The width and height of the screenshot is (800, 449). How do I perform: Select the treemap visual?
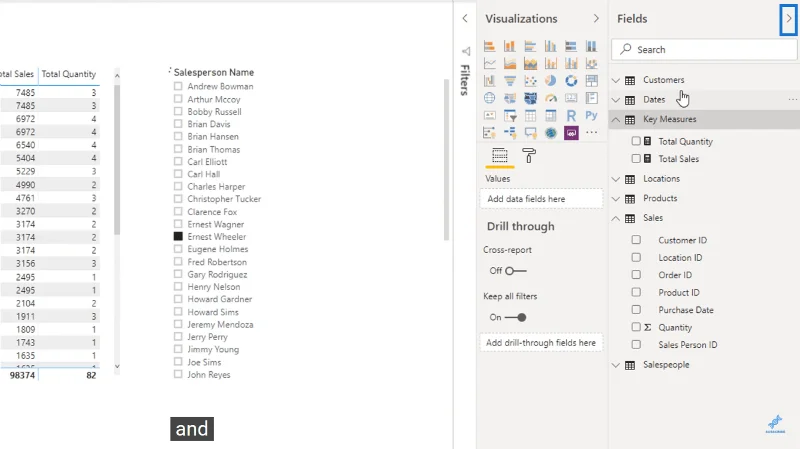[x=591, y=81]
